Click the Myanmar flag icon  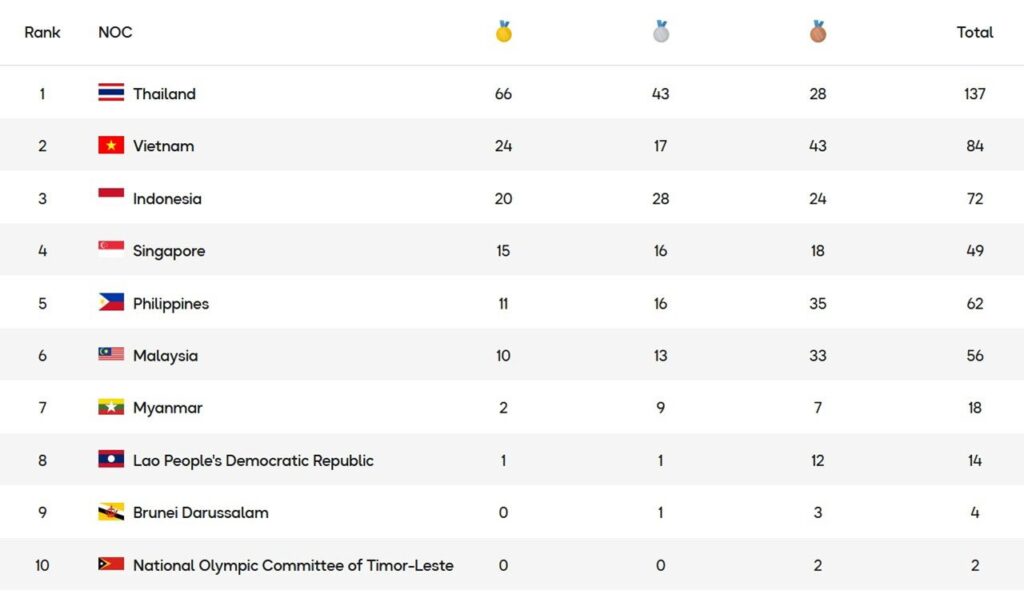click(x=111, y=408)
